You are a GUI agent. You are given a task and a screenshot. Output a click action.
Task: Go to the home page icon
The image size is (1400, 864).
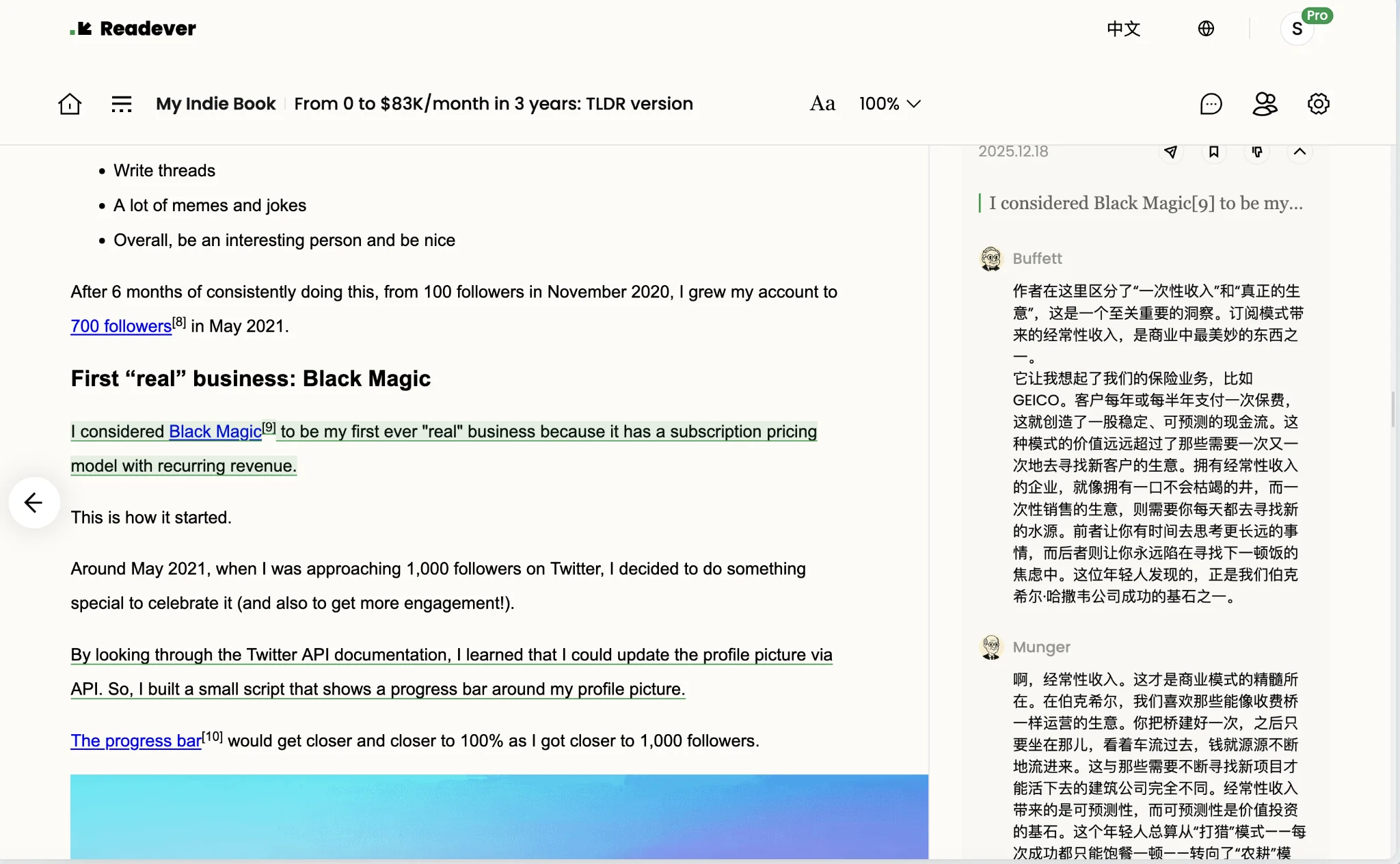click(70, 104)
